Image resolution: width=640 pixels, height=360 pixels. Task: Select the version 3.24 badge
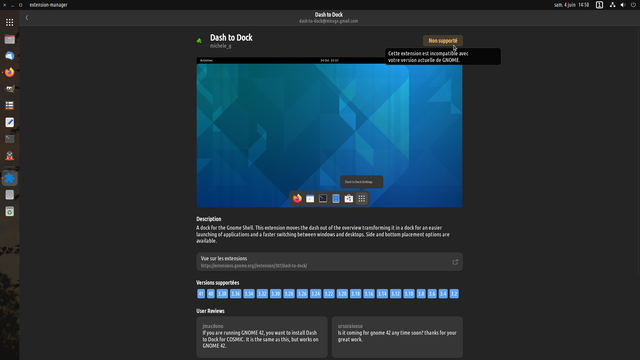316,294
